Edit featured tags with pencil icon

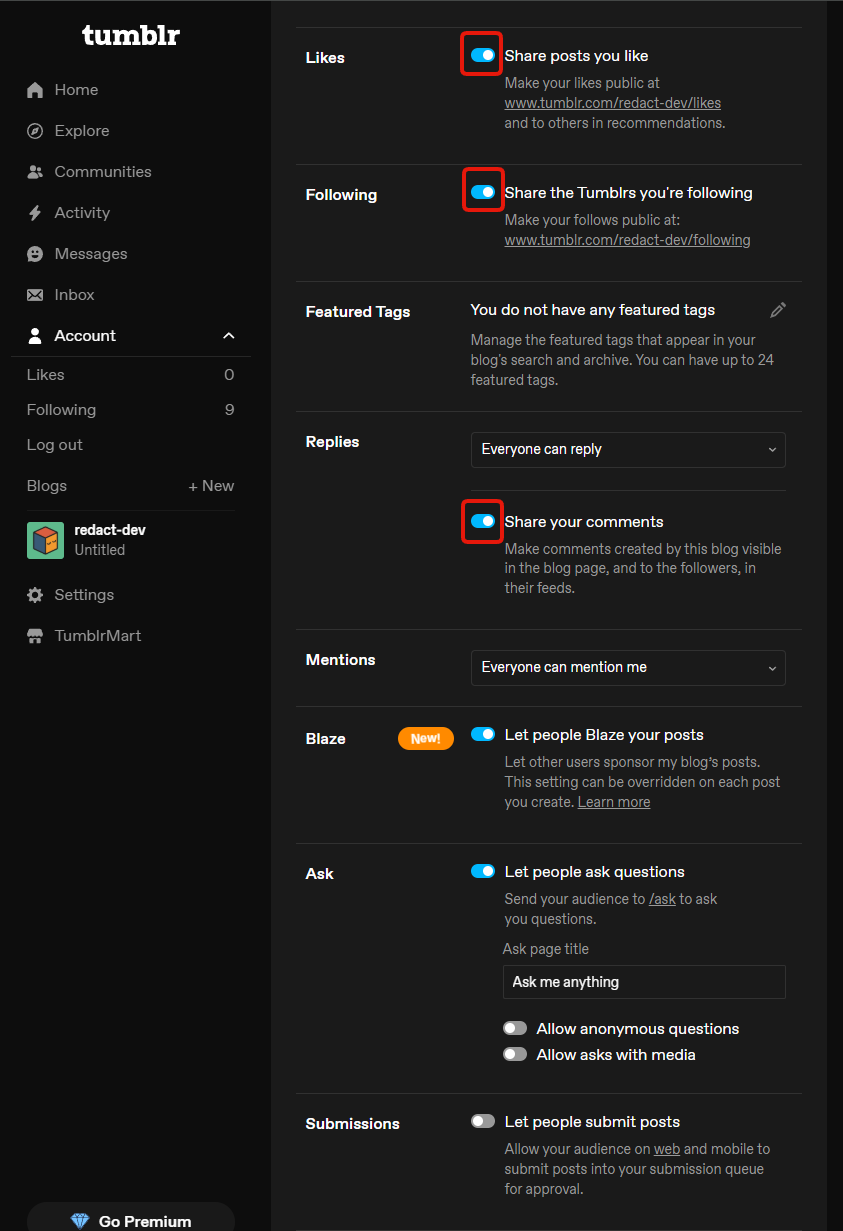[778, 310]
